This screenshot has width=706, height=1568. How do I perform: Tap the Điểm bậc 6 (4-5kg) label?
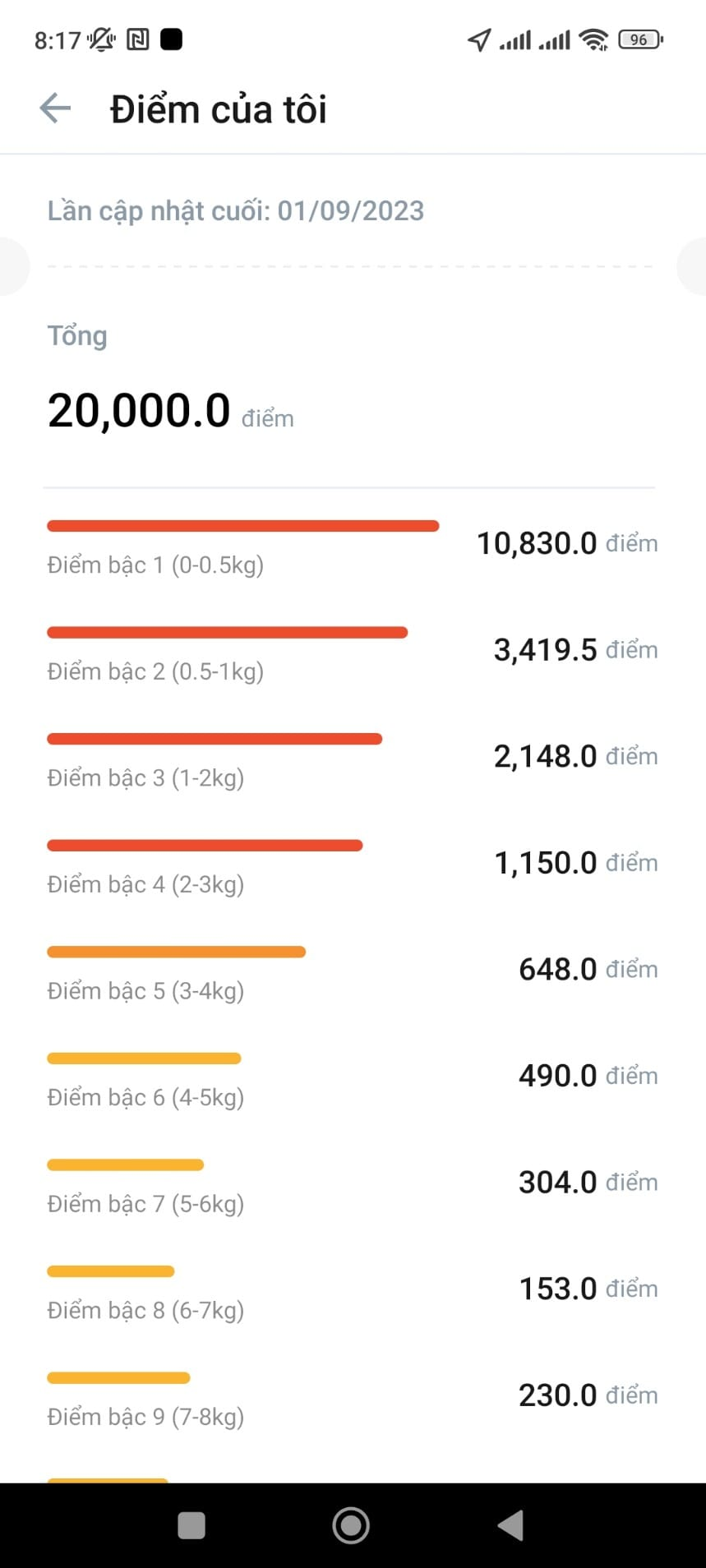point(145,1097)
